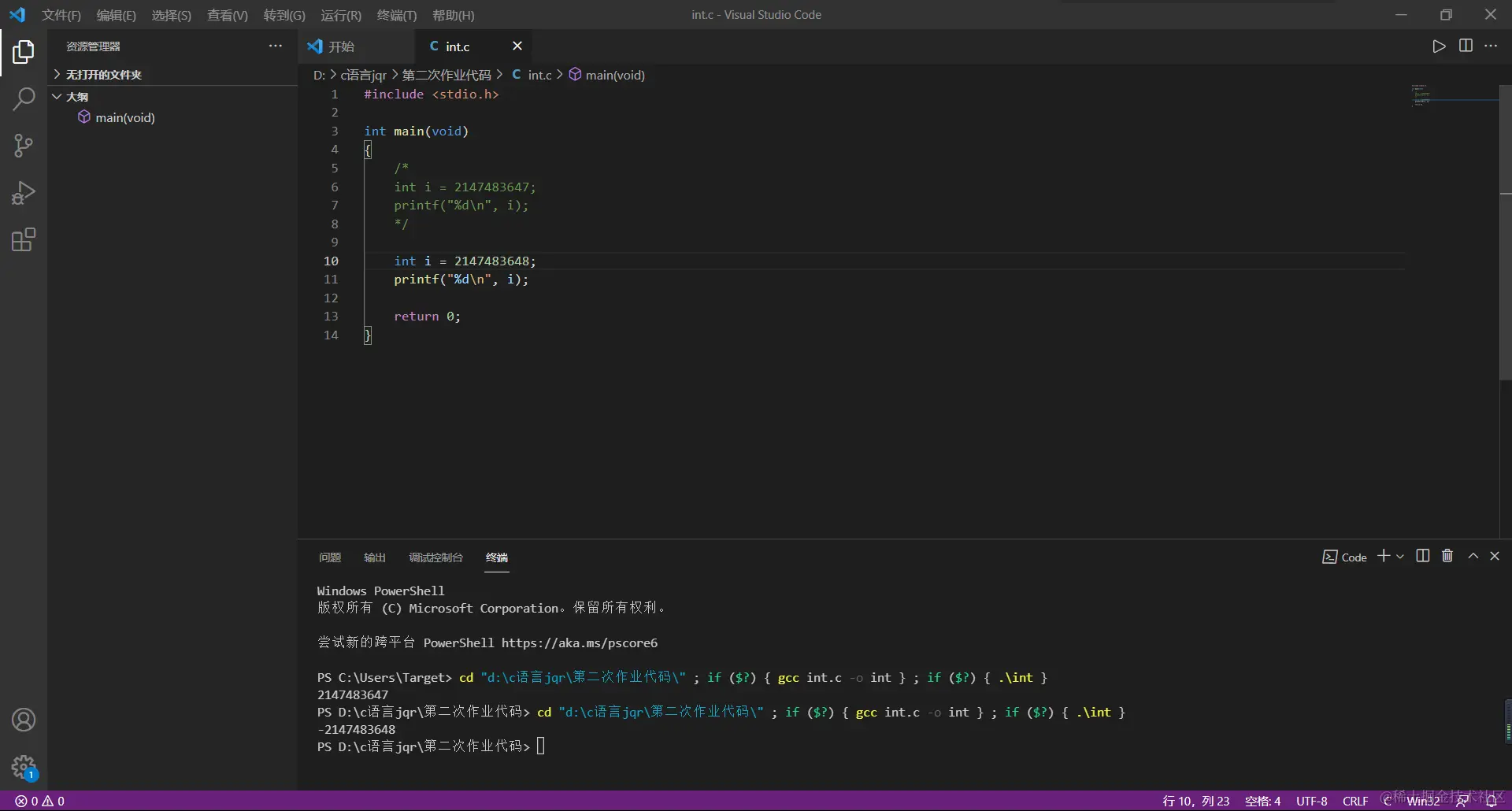1512x811 pixels.
Task: Click the UTF-8 encoding selector
Action: click(1311, 801)
